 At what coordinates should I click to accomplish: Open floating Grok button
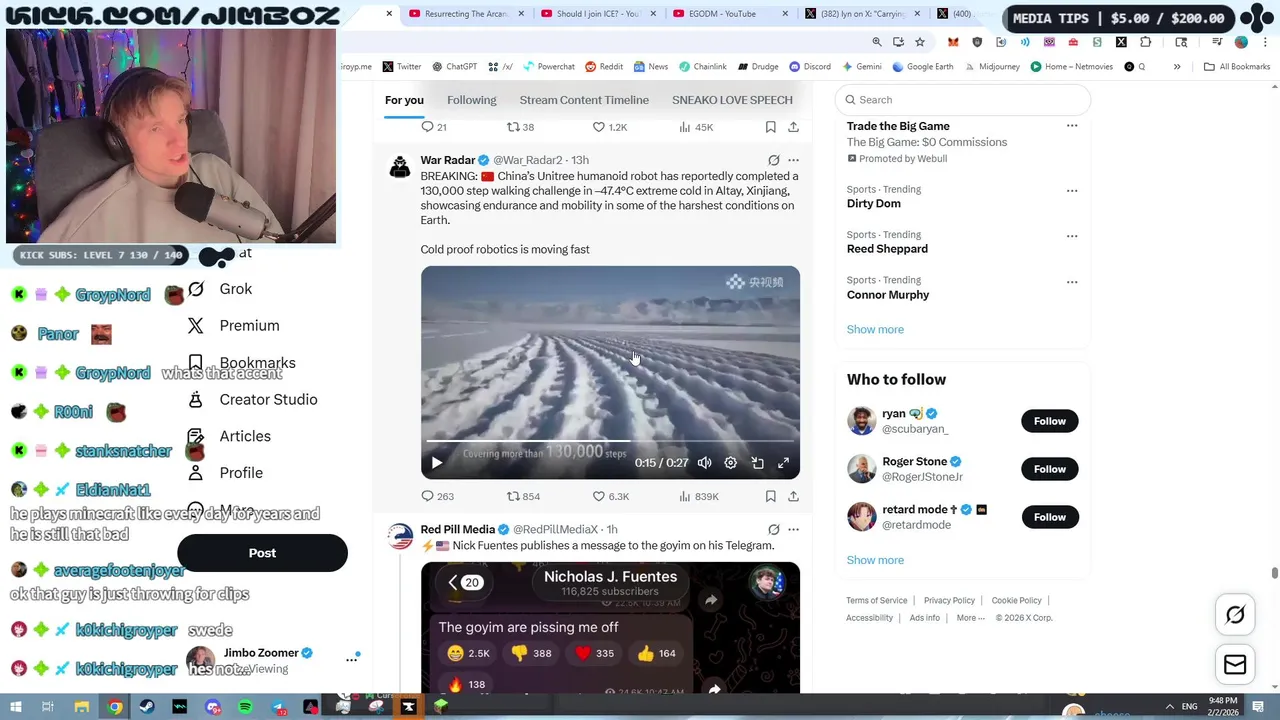1235,615
